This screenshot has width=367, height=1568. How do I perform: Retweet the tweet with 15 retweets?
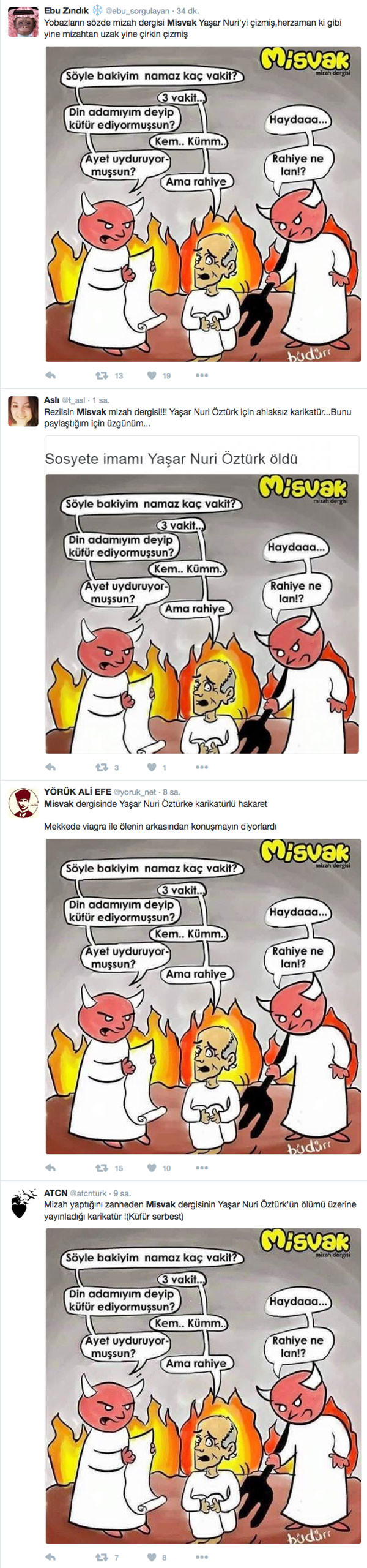coord(102,1168)
